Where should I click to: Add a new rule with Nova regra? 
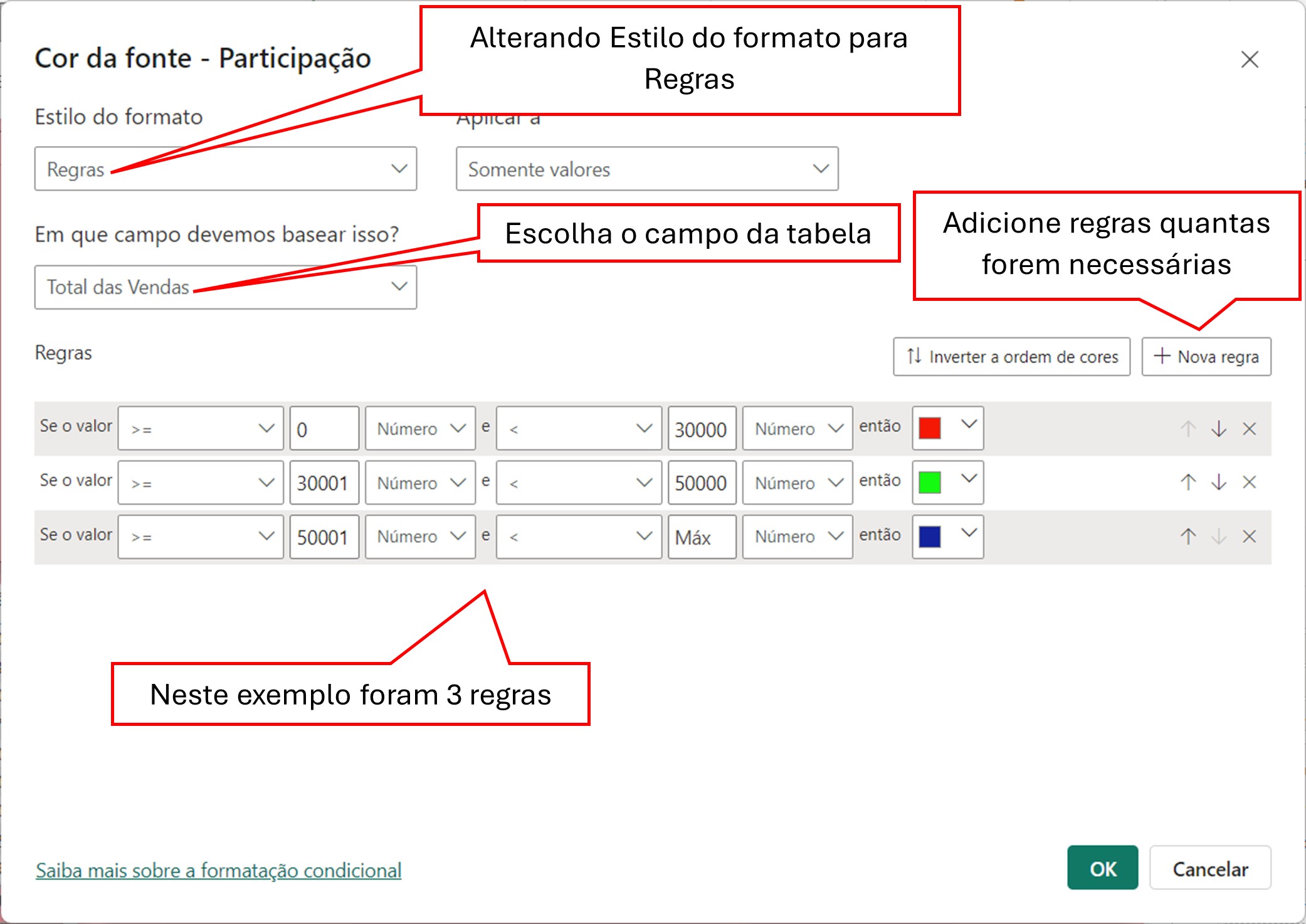tap(1205, 357)
